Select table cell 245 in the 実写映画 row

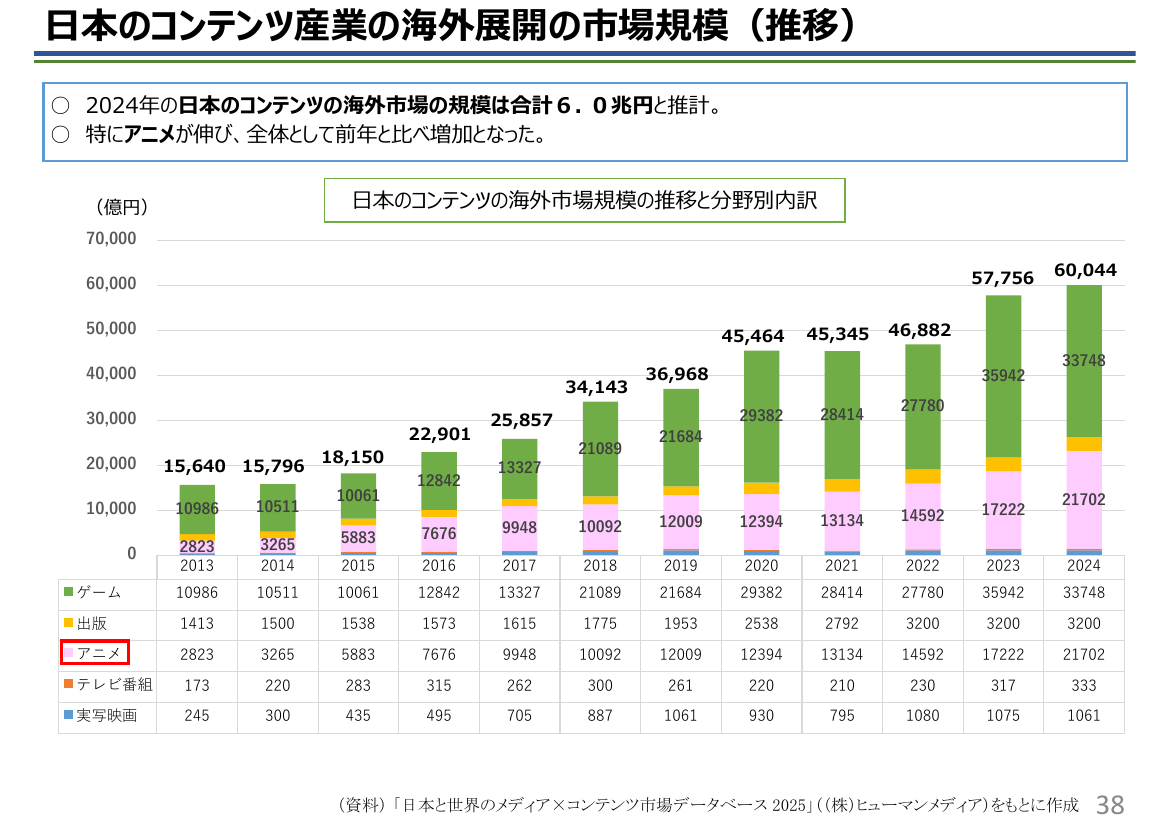197,715
